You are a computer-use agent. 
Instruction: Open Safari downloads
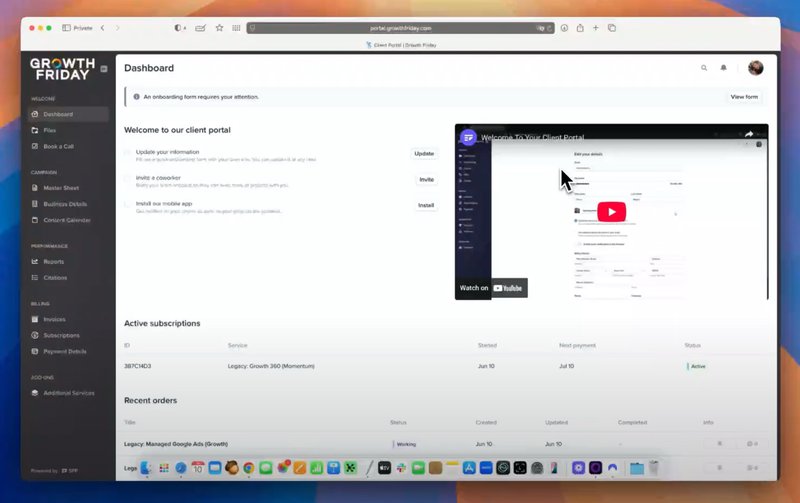click(x=564, y=28)
